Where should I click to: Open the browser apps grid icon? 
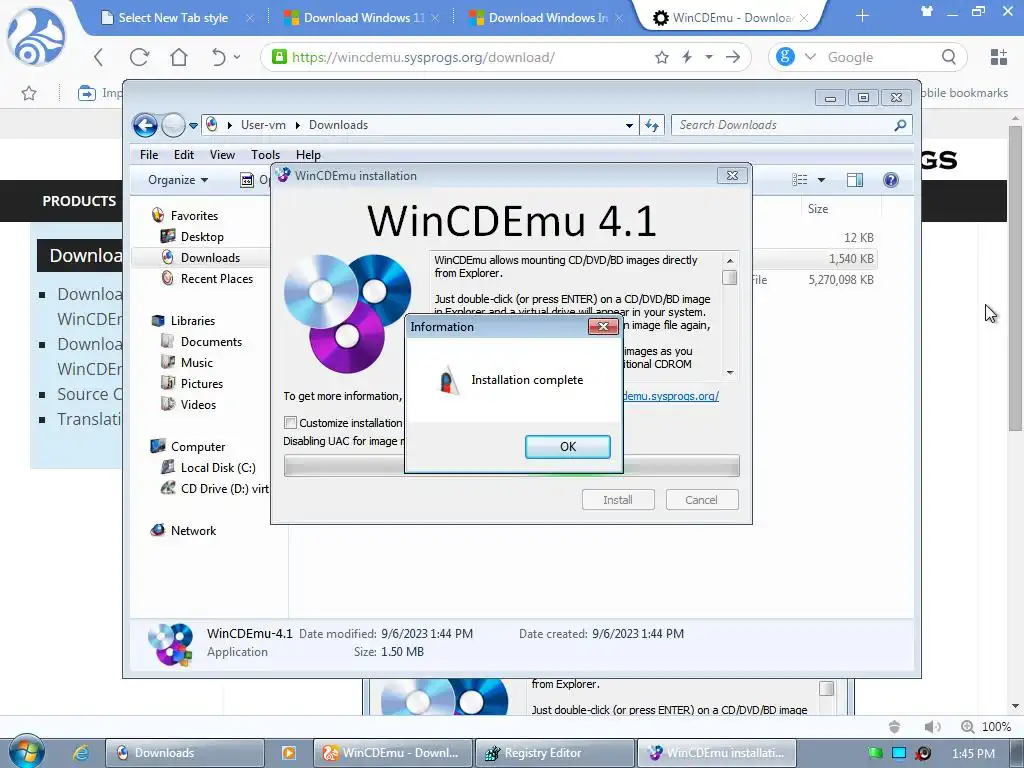999,57
